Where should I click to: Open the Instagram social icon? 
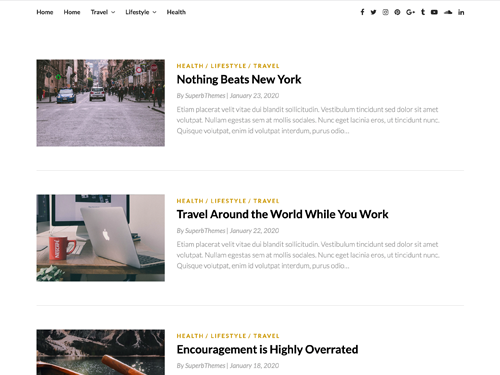click(385, 12)
